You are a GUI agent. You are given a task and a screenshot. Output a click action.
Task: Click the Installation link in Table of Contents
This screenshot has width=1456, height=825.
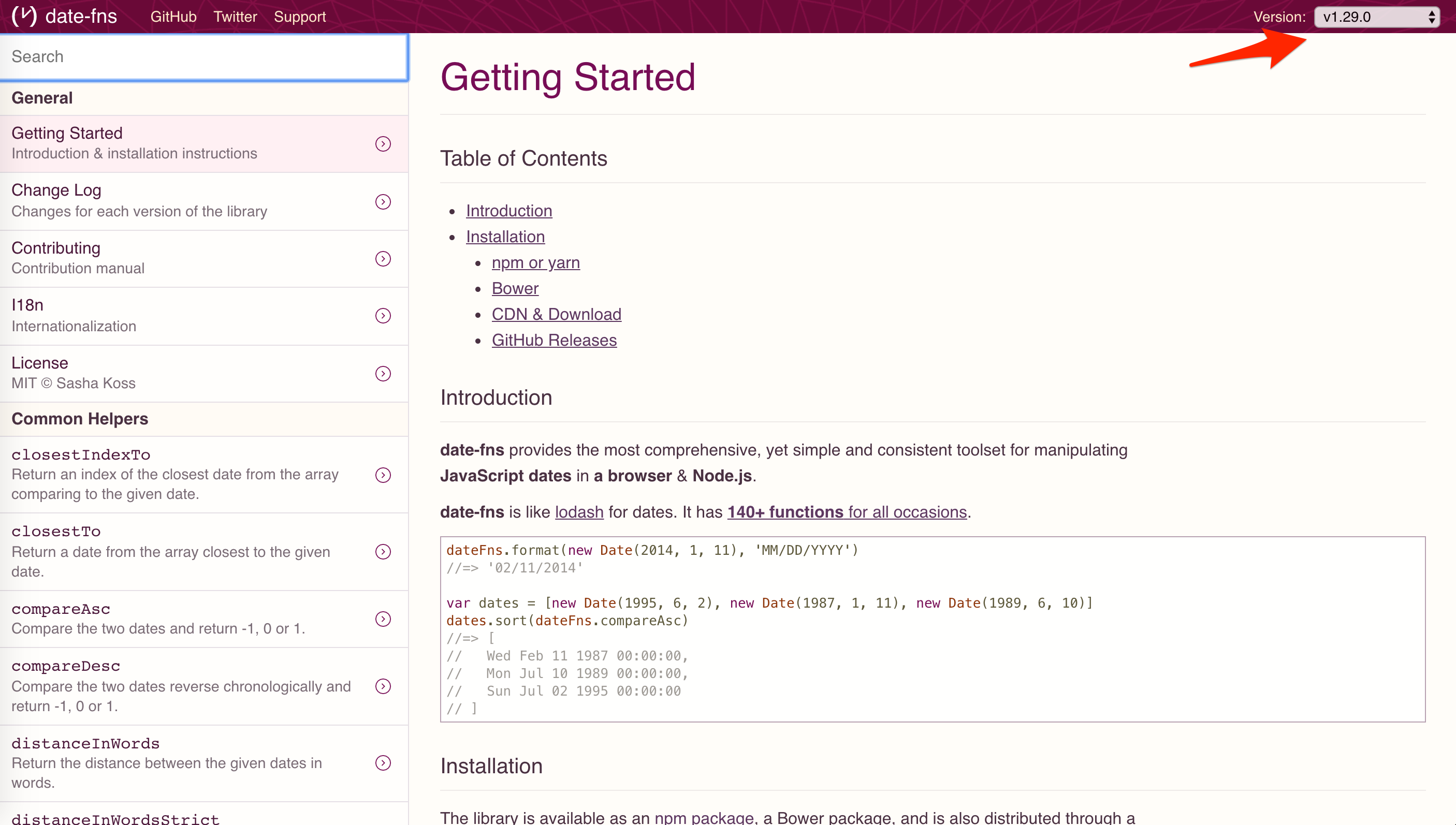505,237
